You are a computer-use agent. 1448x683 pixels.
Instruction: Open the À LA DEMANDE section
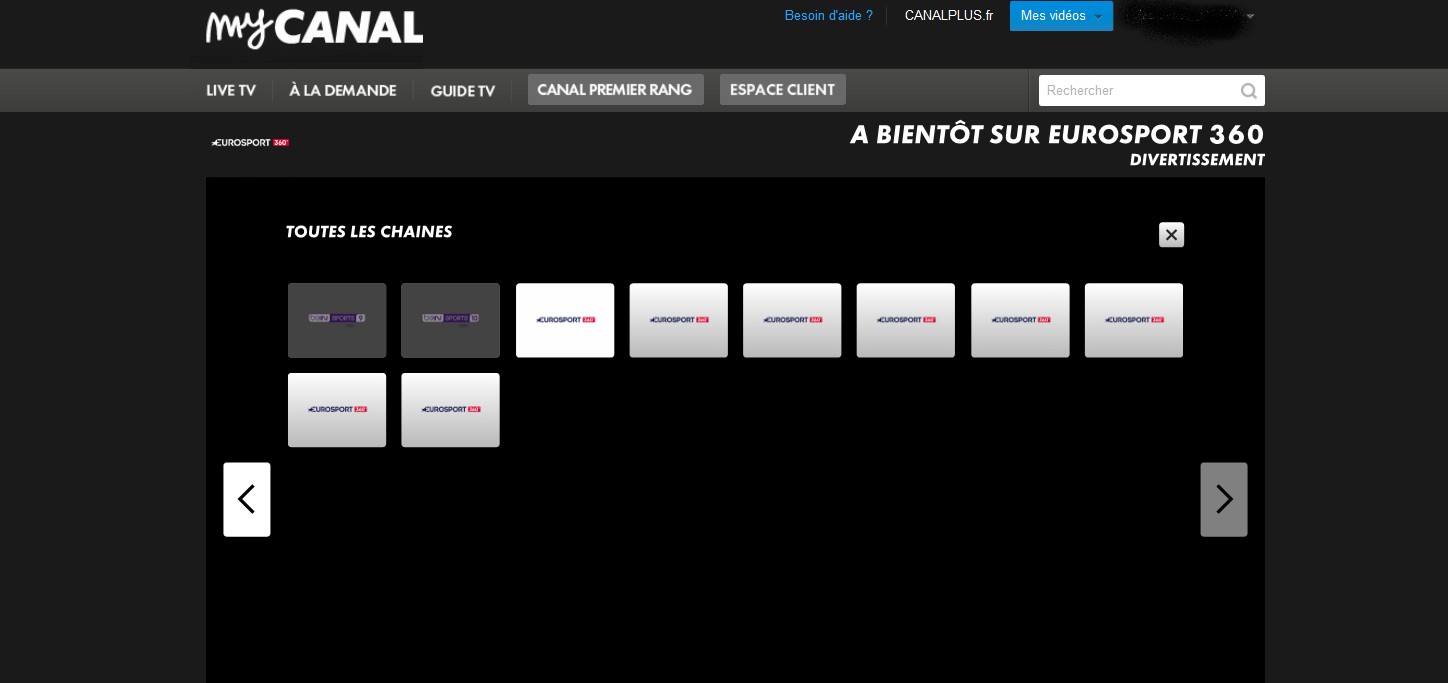[x=343, y=91]
